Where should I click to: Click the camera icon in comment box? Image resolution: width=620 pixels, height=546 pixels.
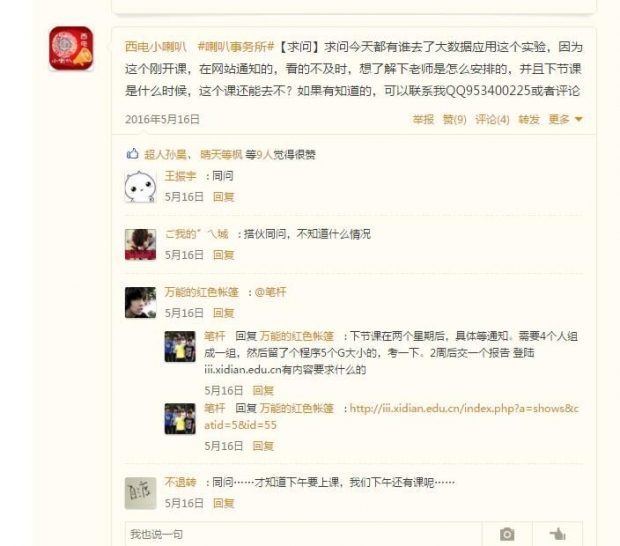pyautogui.click(x=507, y=534)
